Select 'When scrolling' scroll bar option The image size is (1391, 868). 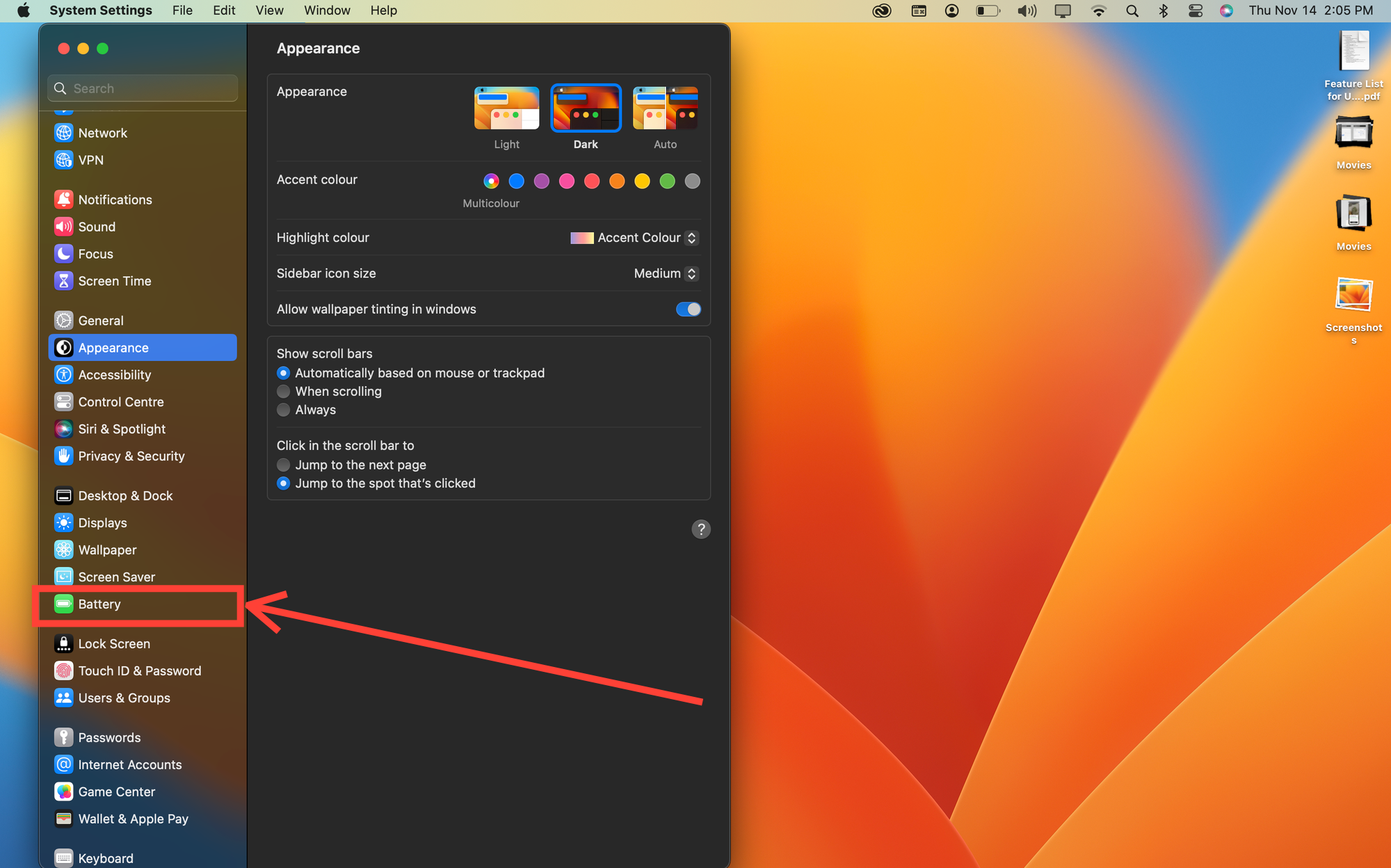pyautogui.click(x=284, y=392)
